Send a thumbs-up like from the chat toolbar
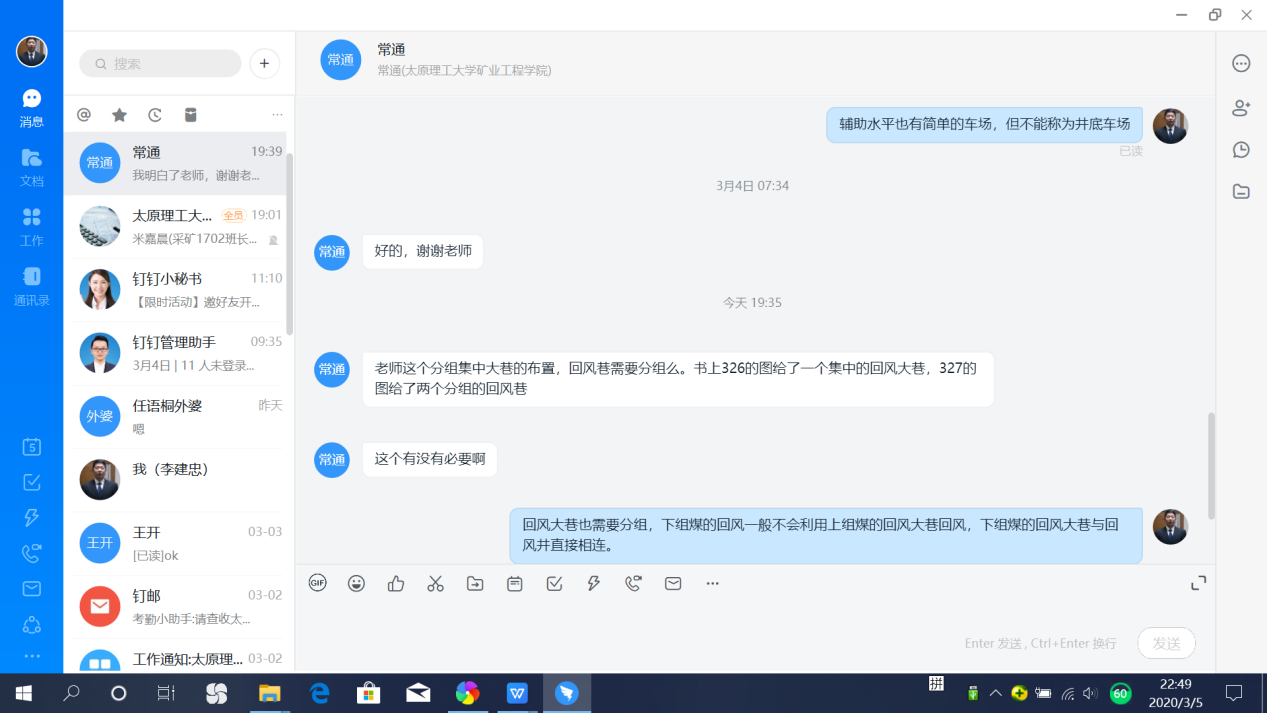This screenshot has width=1267, height=713. [396, 583]
